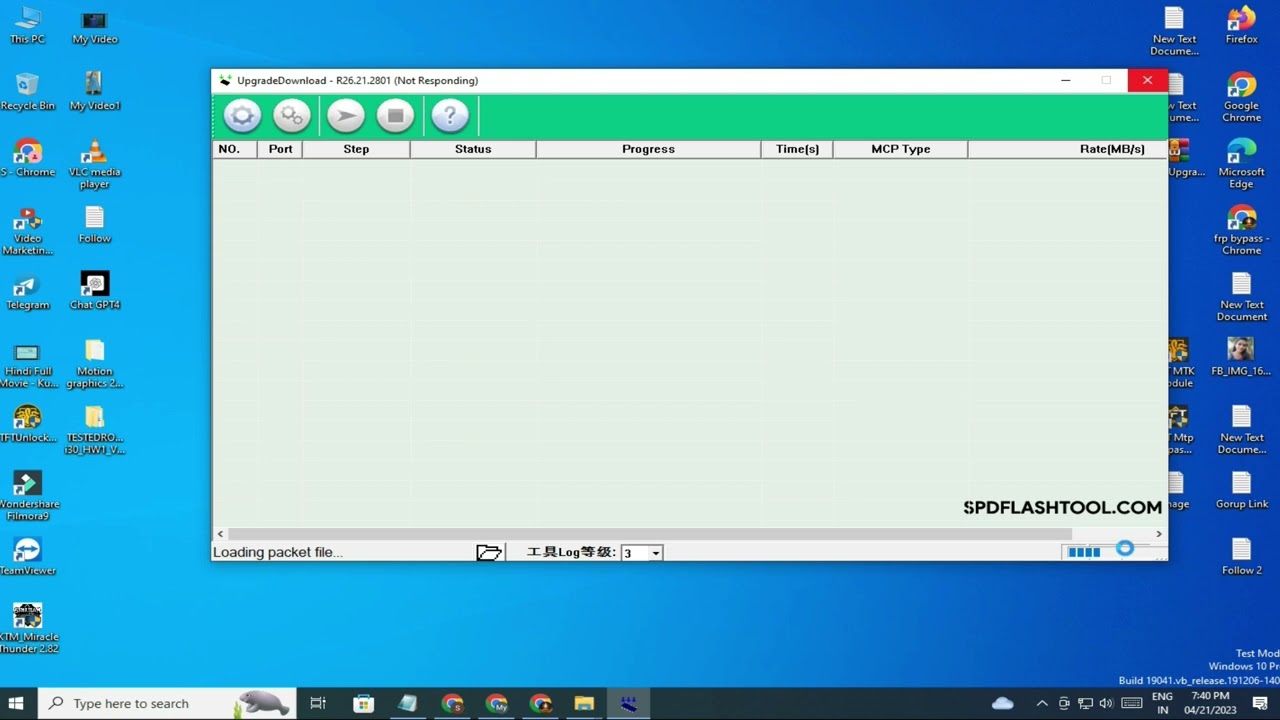
Task: Select the frp bypass - Chrome shortcut
Action: point(1241,230)
